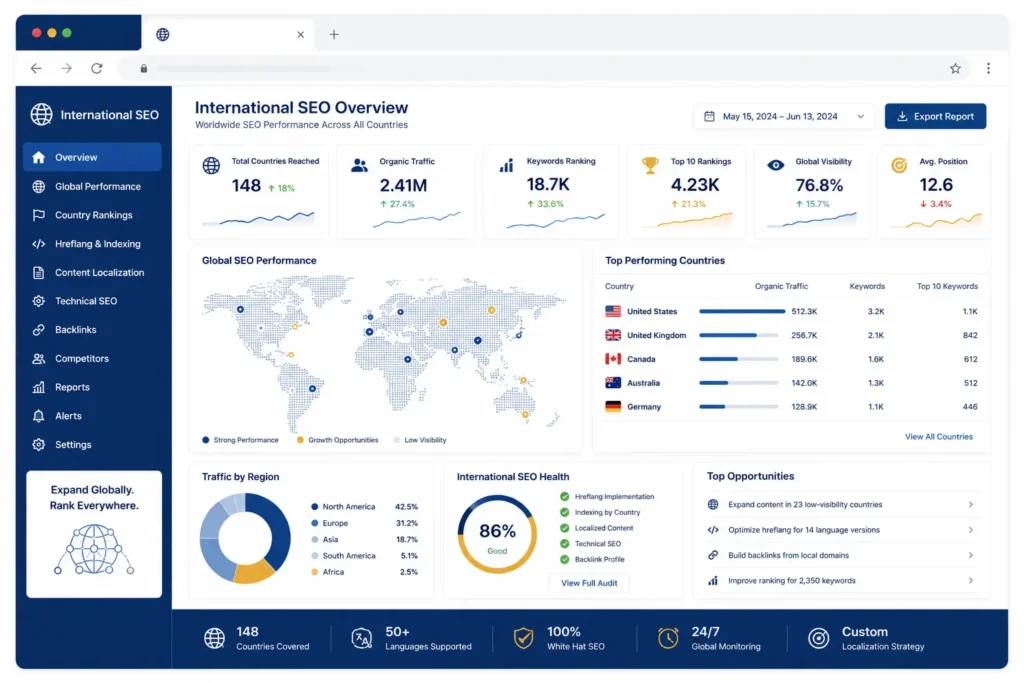1024x683 pixels.
Task: Click the Organic Traffic people icon
Action: pos(359,165)
